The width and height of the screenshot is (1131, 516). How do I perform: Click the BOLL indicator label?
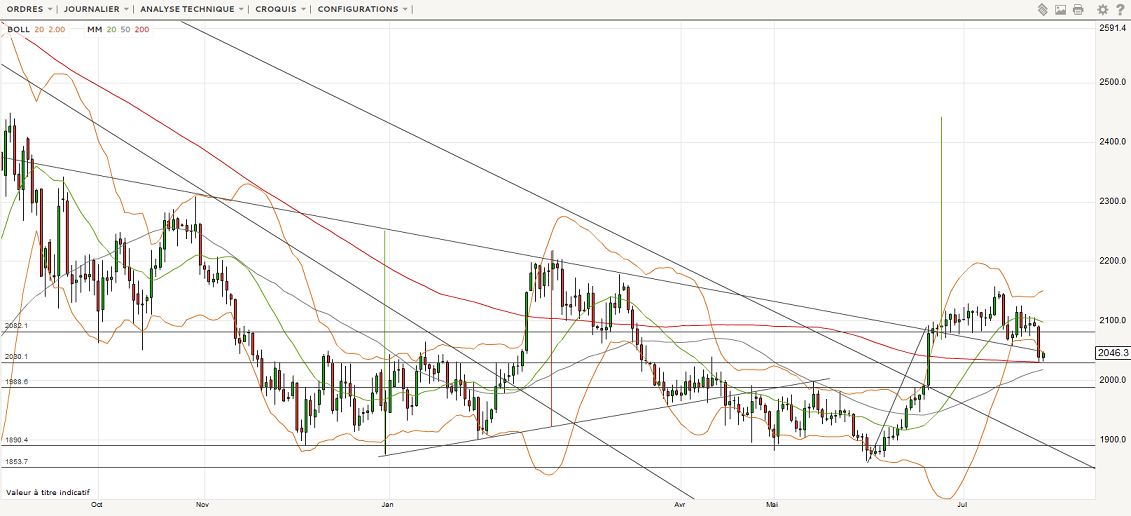tap(18, 30)
